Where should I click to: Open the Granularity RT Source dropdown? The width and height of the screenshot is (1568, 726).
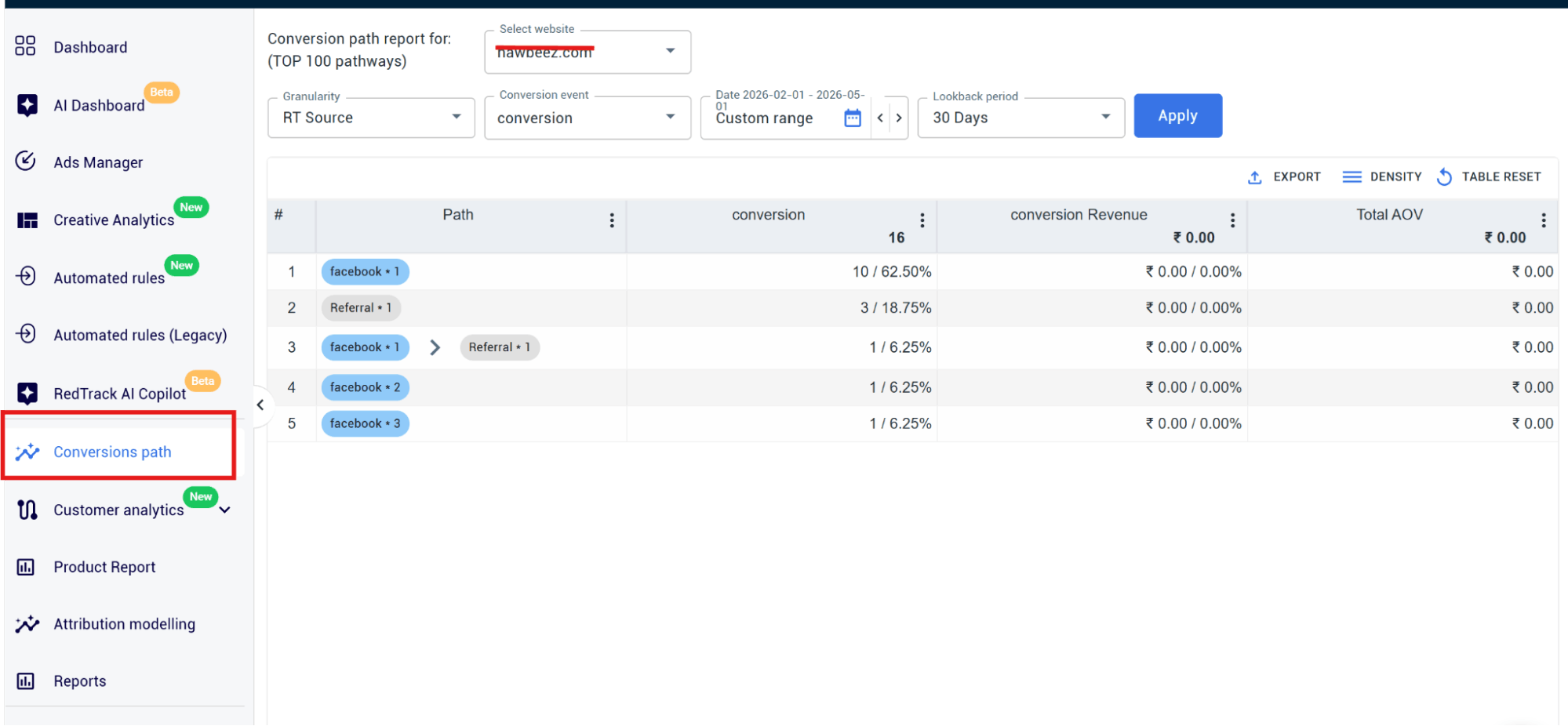tap(371, 118)
